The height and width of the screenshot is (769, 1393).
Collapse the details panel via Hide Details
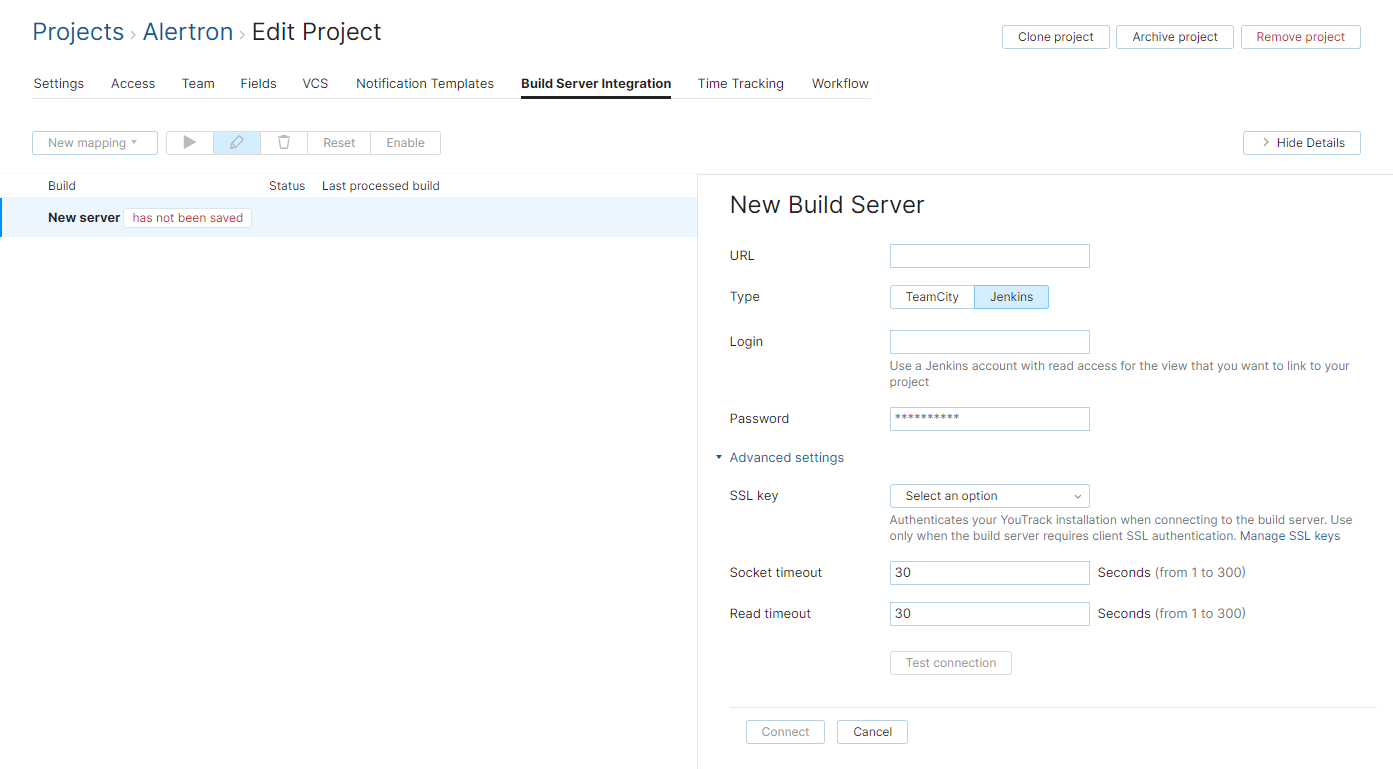click(1301, 142)
